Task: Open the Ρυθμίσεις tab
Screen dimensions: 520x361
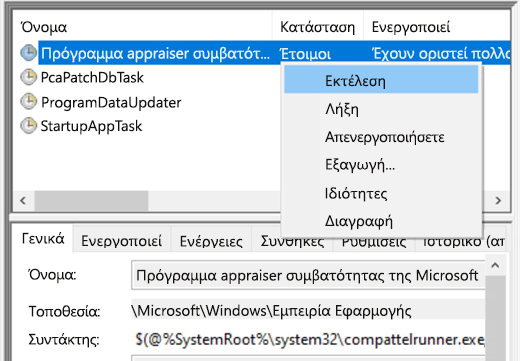Action: 374,242
